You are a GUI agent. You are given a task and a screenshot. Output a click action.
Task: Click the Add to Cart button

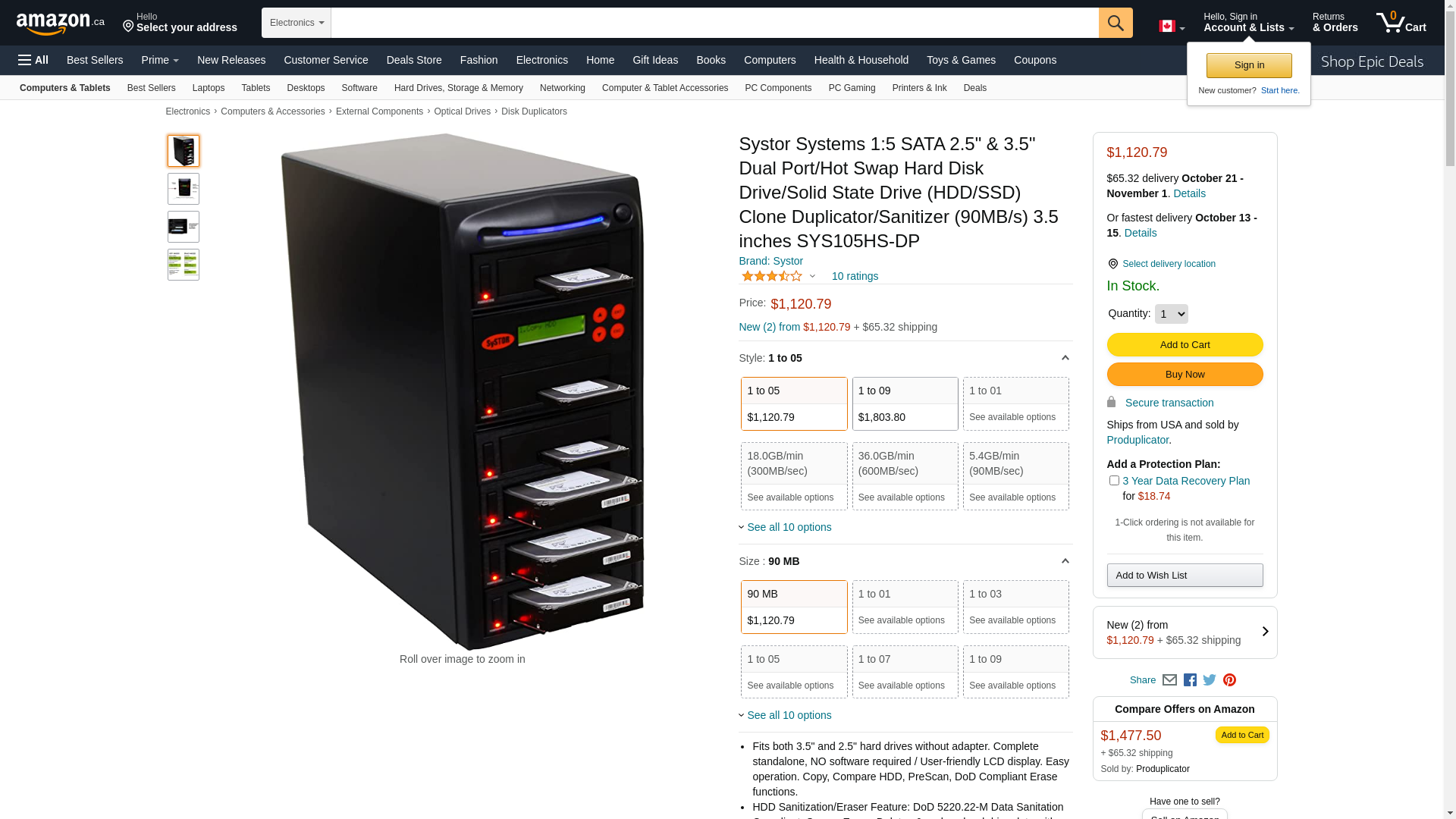(1185, 345)
